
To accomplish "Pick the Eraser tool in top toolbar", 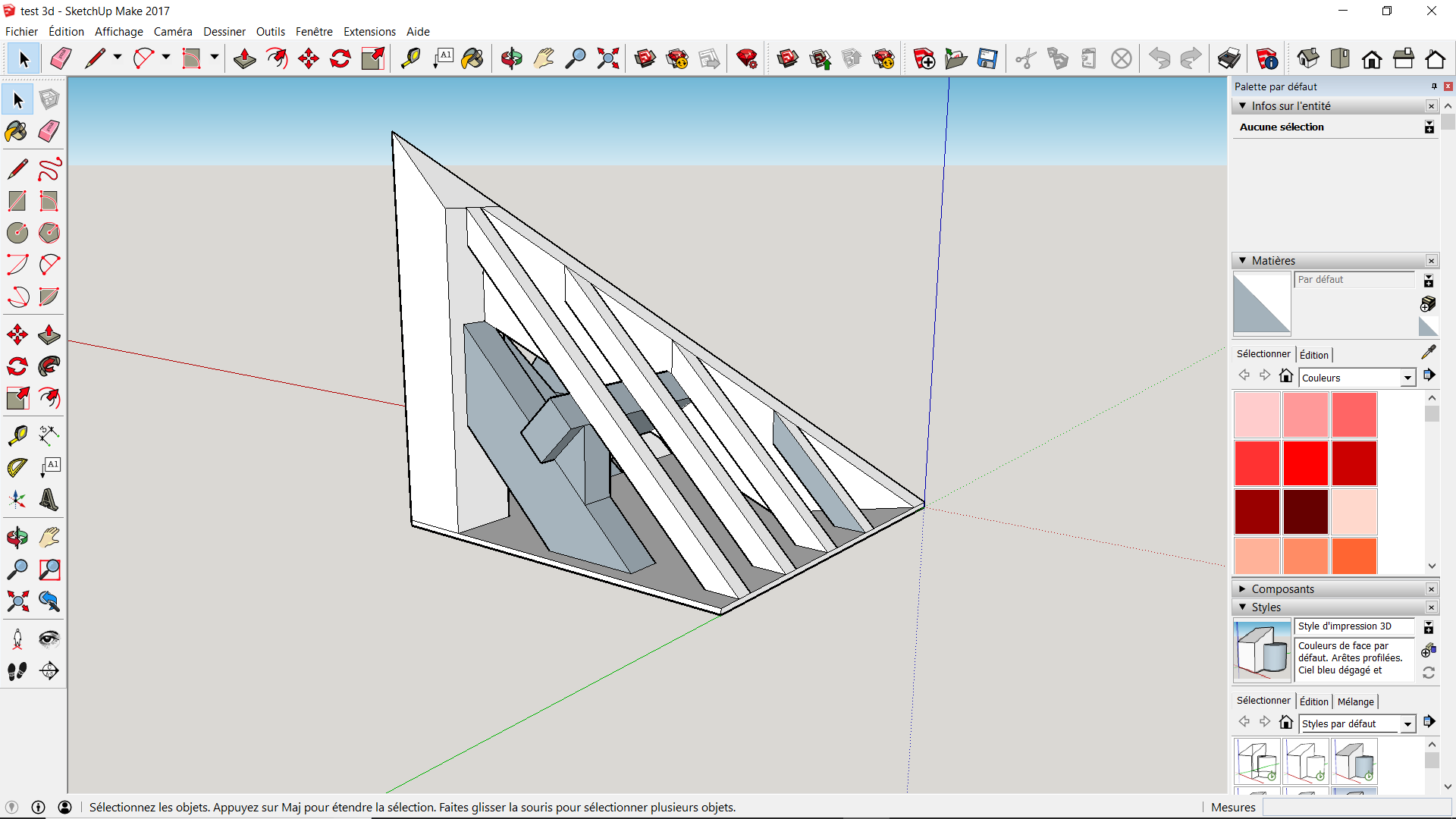I will tap(60, 58).
